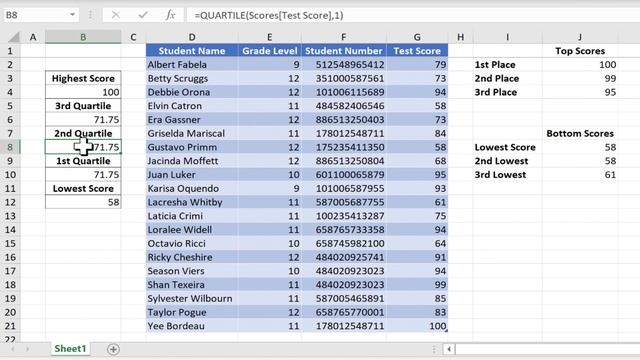Select the 1st Quartile label cell

83,161
